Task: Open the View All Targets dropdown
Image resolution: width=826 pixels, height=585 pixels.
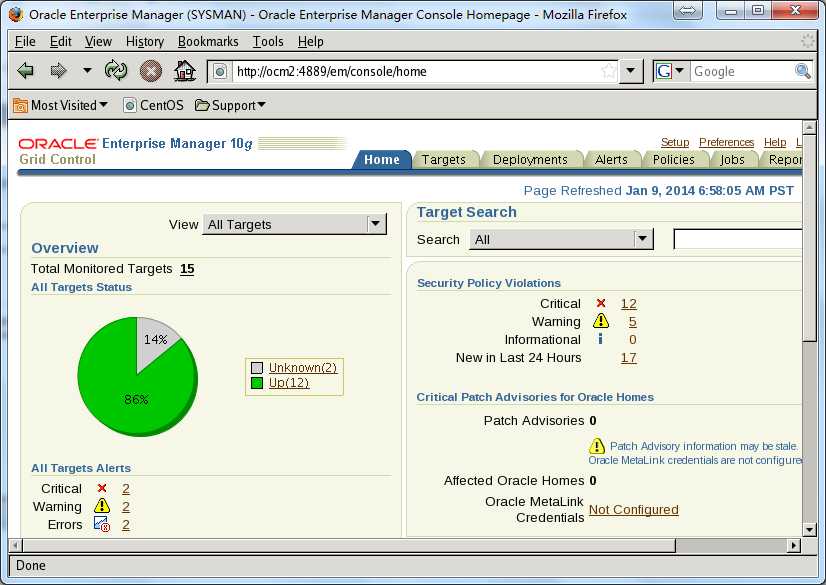Action: tap(294, 224)
